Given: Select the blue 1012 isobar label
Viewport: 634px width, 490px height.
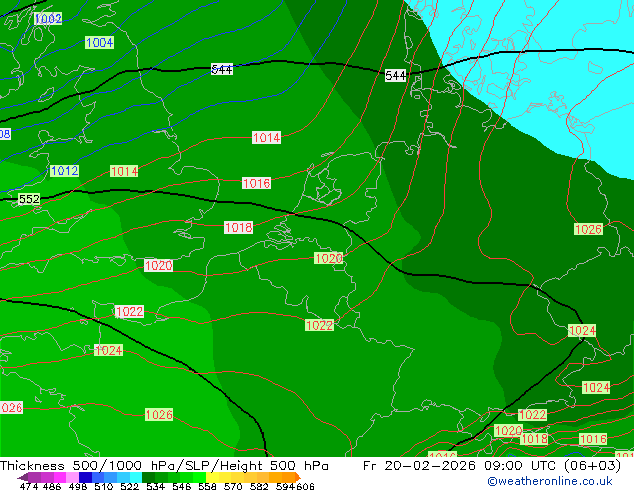Looking at the screenshot, I should point(64,171).
